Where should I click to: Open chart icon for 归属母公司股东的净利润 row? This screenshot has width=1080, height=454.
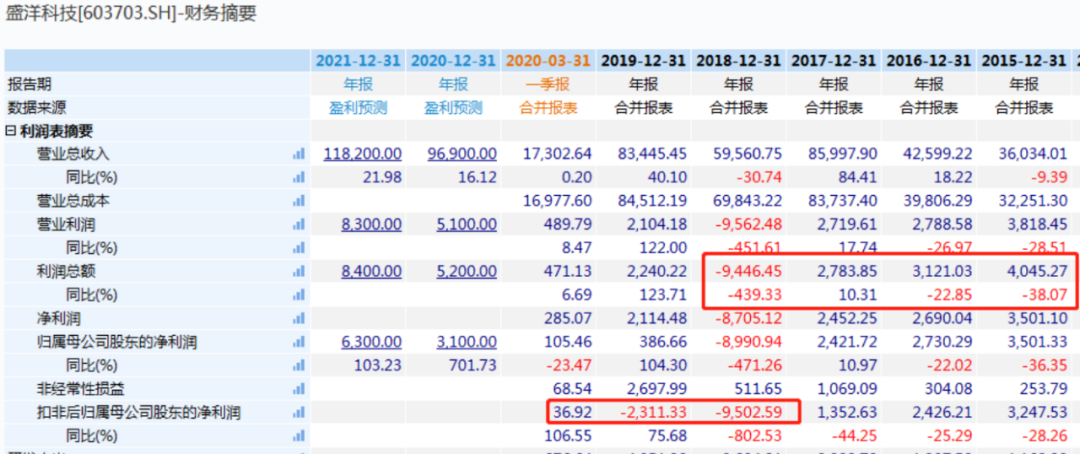[298, 342]
